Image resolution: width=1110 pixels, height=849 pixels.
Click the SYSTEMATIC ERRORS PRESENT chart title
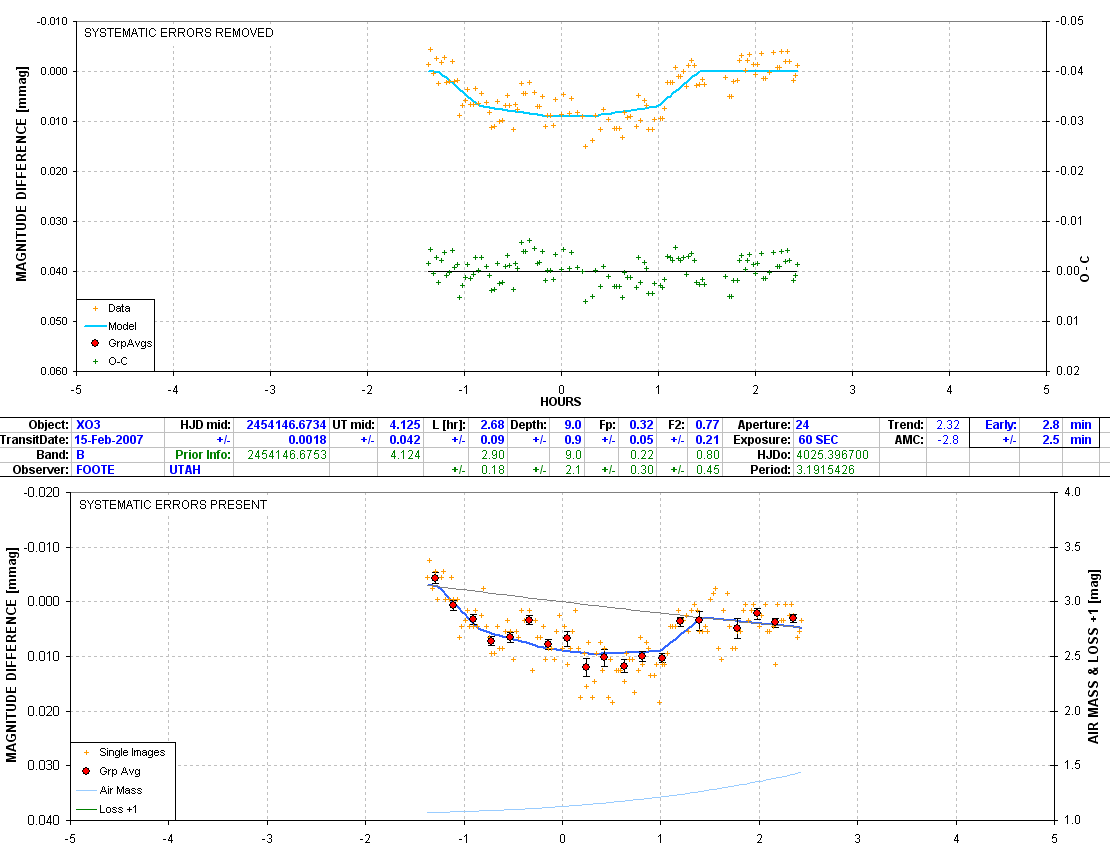pos(173,505)
